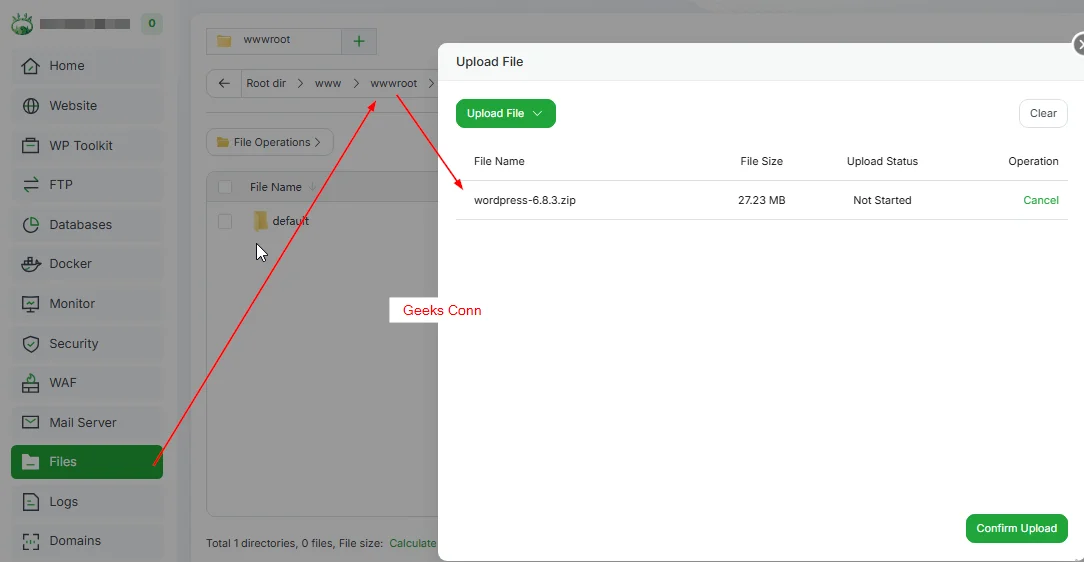Click the Operation column header
The height and width of the screenshot is (562, 1084).
(1033, 162)
